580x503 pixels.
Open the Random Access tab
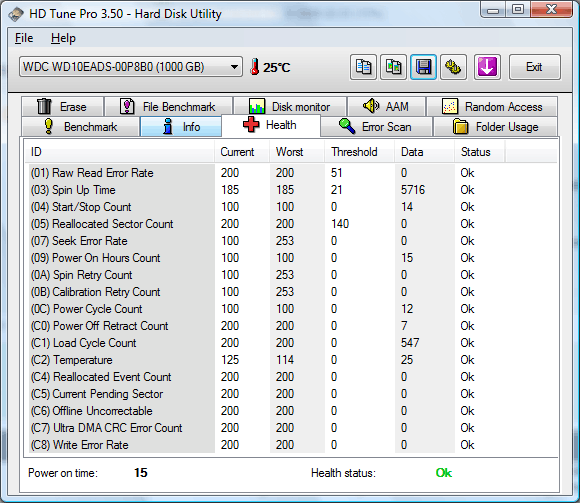point(492,107)
